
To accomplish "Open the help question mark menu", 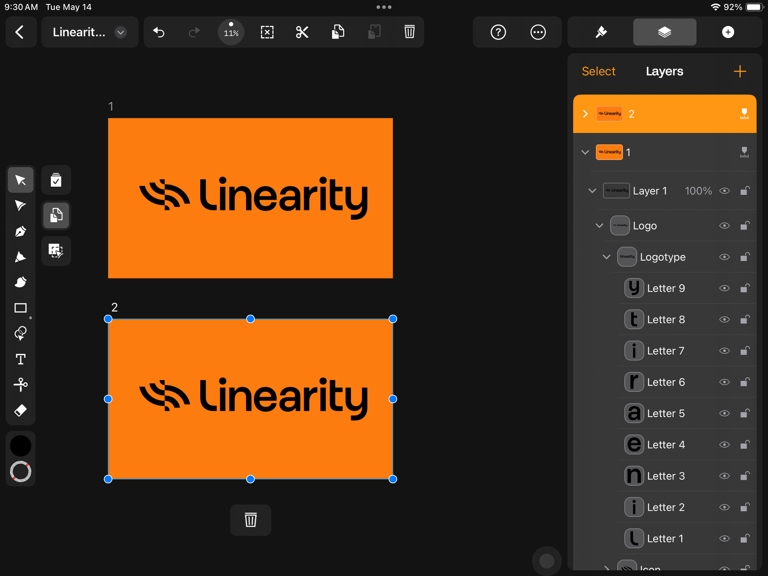I will (x=498, y=32).
